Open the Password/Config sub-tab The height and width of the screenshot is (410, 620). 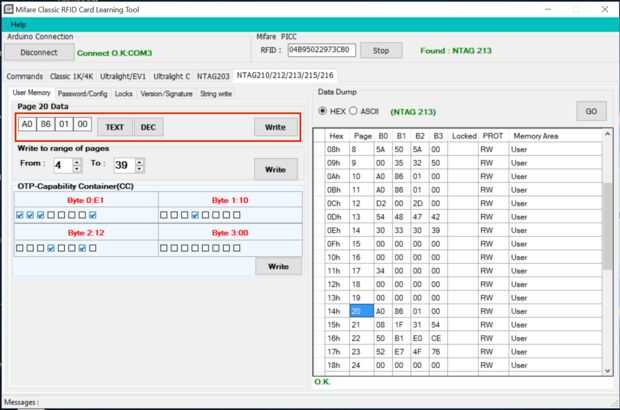(x=82, y=94)
